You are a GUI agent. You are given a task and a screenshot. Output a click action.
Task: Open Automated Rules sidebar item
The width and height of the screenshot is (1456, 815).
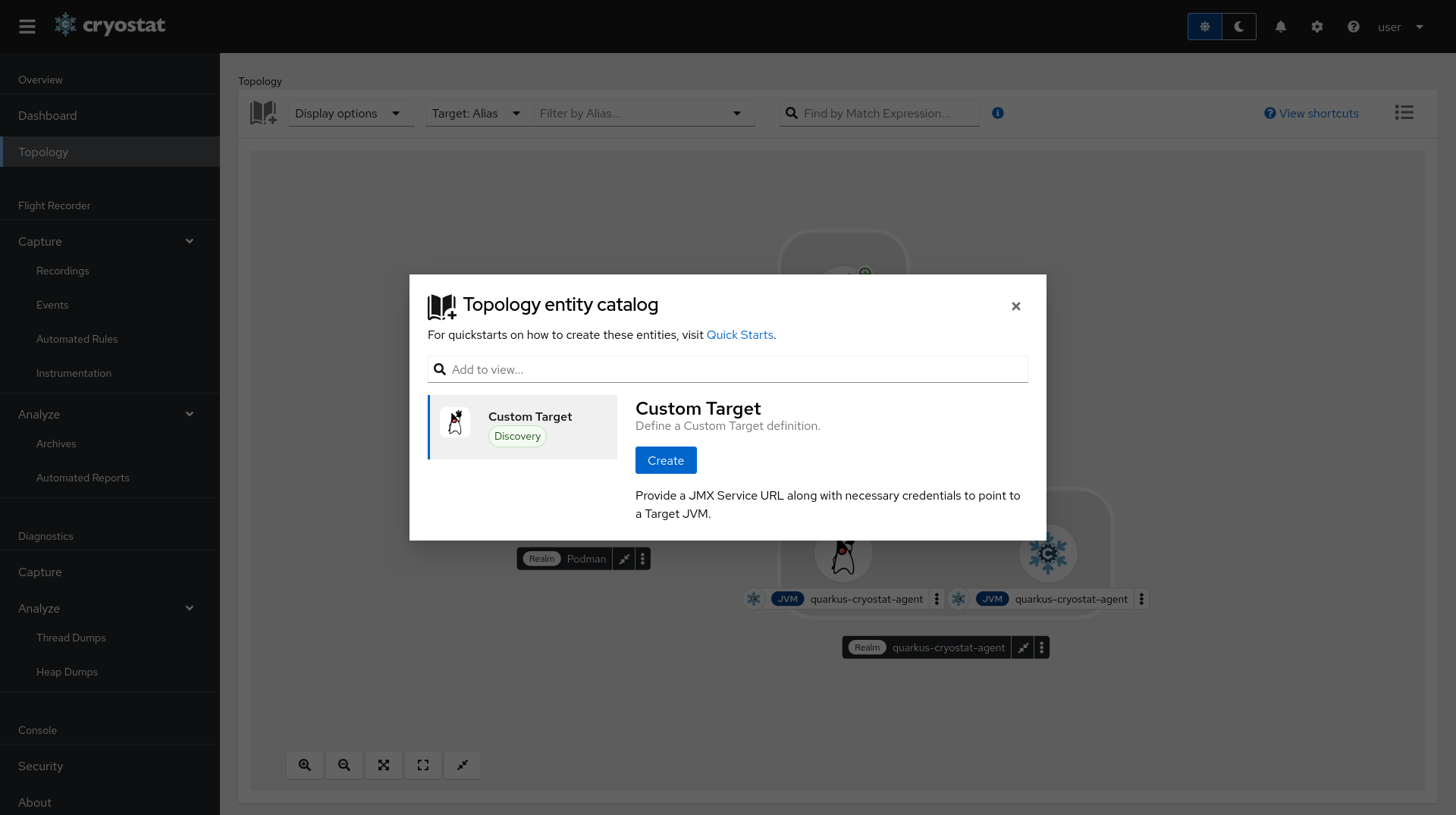77,339
